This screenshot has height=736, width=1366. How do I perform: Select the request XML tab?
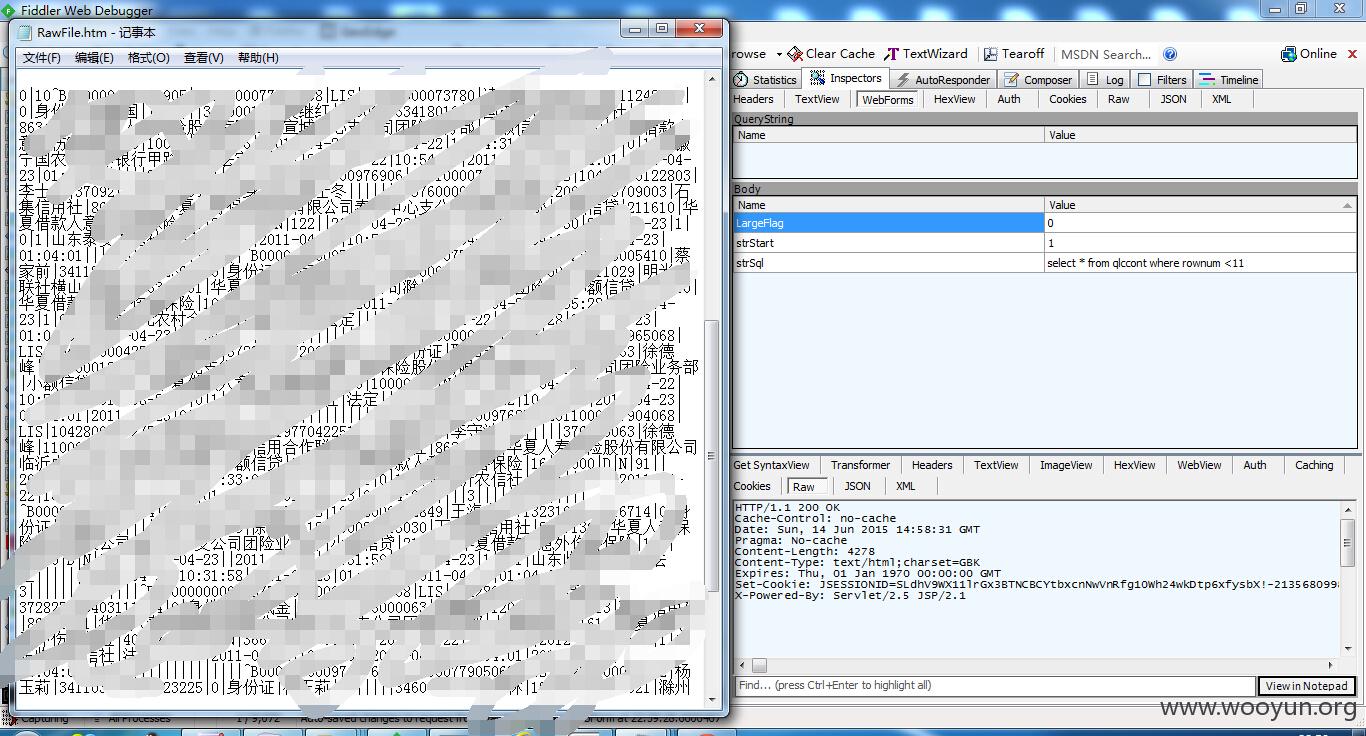[1222, 99]
